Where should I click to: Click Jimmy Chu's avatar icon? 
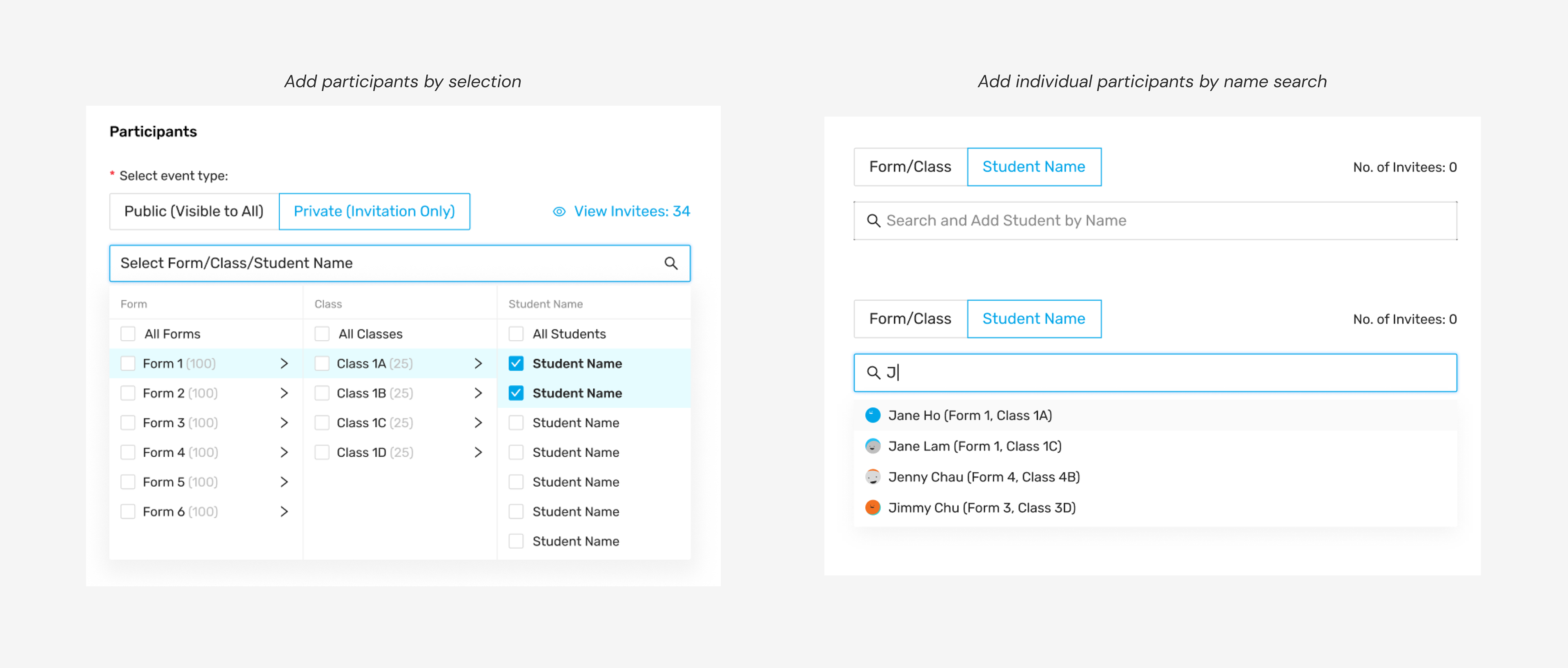872,507
